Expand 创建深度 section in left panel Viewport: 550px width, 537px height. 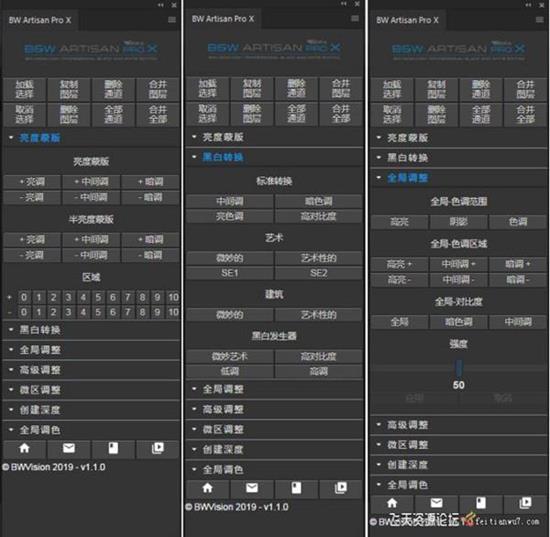(x=91, y=410)
